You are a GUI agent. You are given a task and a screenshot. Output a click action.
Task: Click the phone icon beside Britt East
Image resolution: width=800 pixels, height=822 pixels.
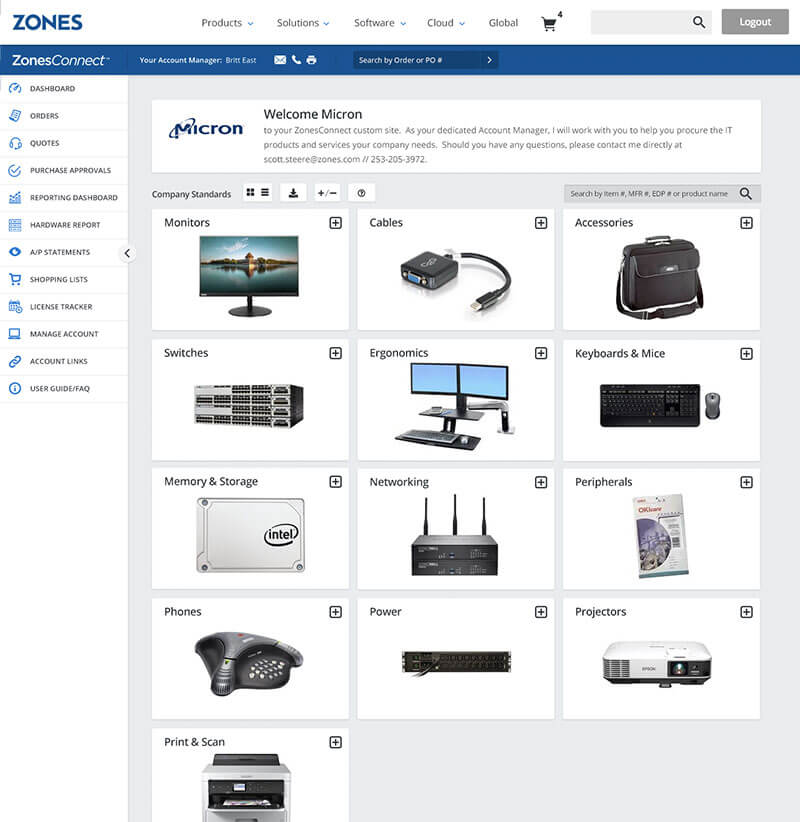296,60
